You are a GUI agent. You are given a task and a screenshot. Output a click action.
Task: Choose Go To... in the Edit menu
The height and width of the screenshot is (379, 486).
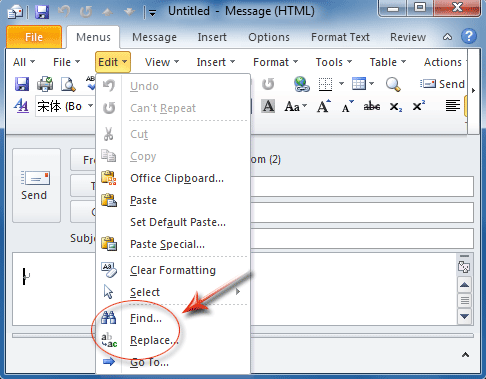(x=149, y=362)
